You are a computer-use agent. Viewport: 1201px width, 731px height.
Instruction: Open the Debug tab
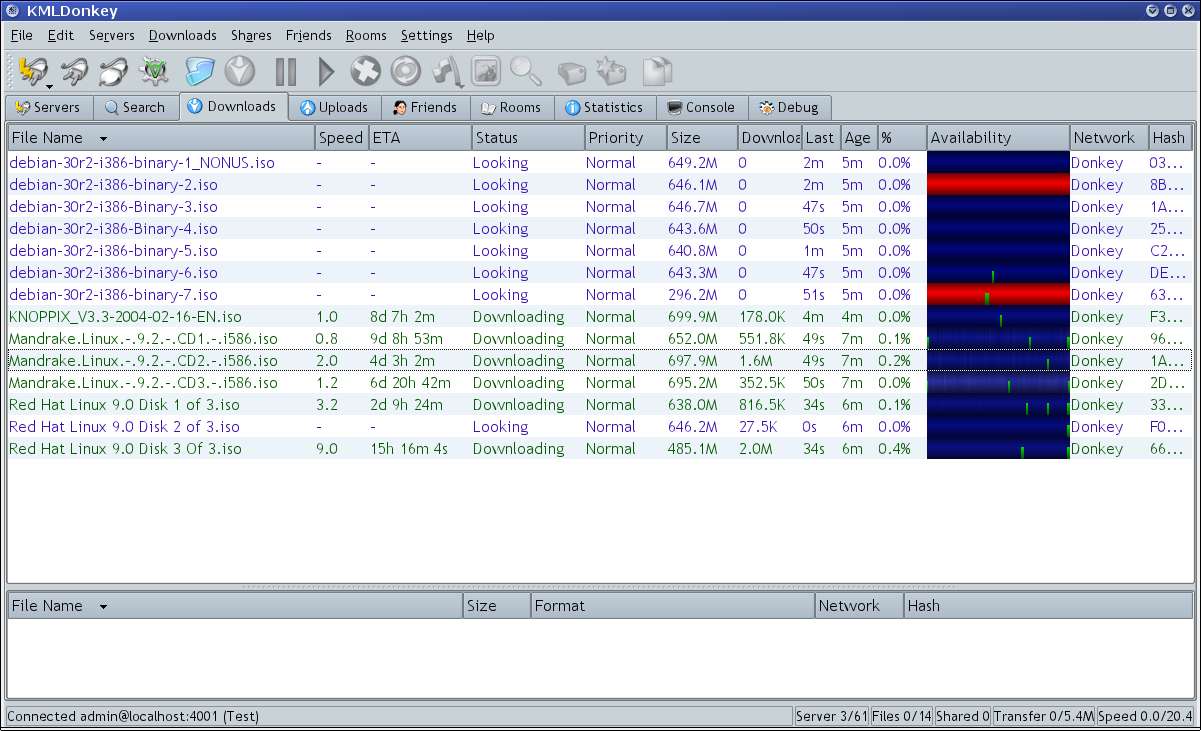(790, 107)
